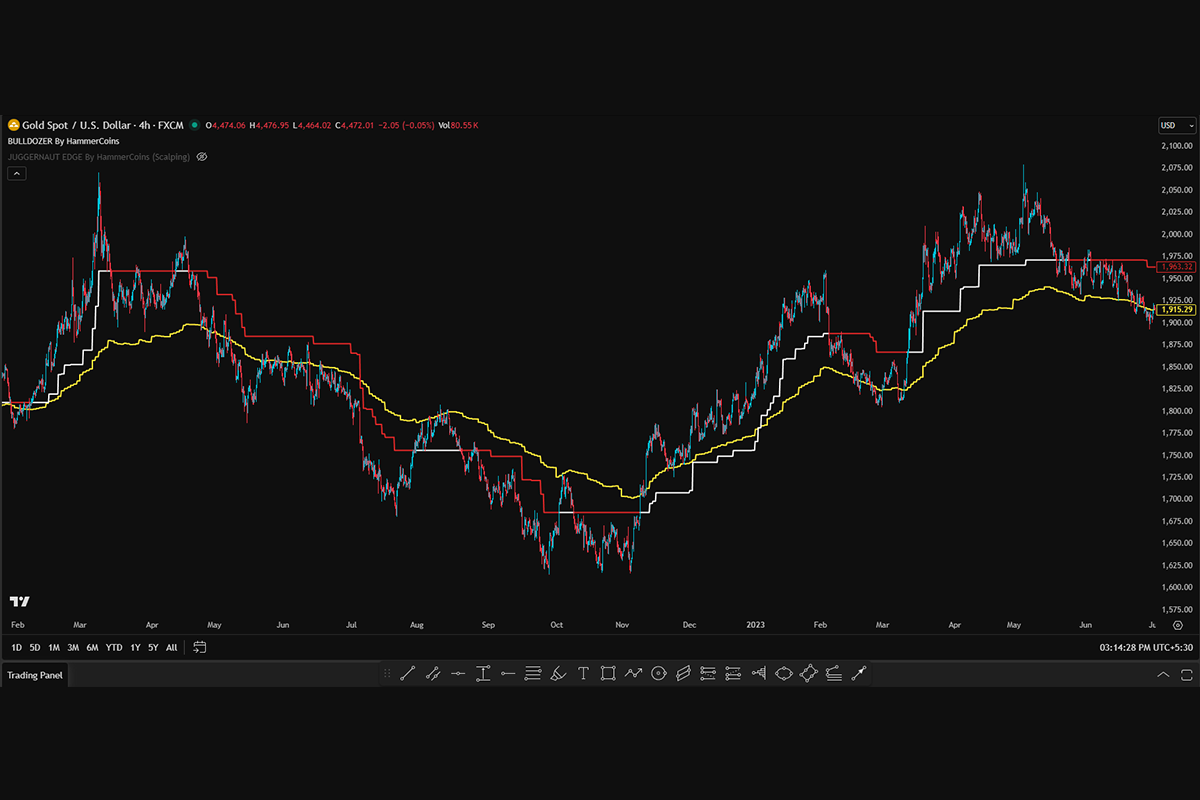The width and height of the screenshot is (1200, 800).
Task: Select the Text drawing tool
Action: (583, 674)
